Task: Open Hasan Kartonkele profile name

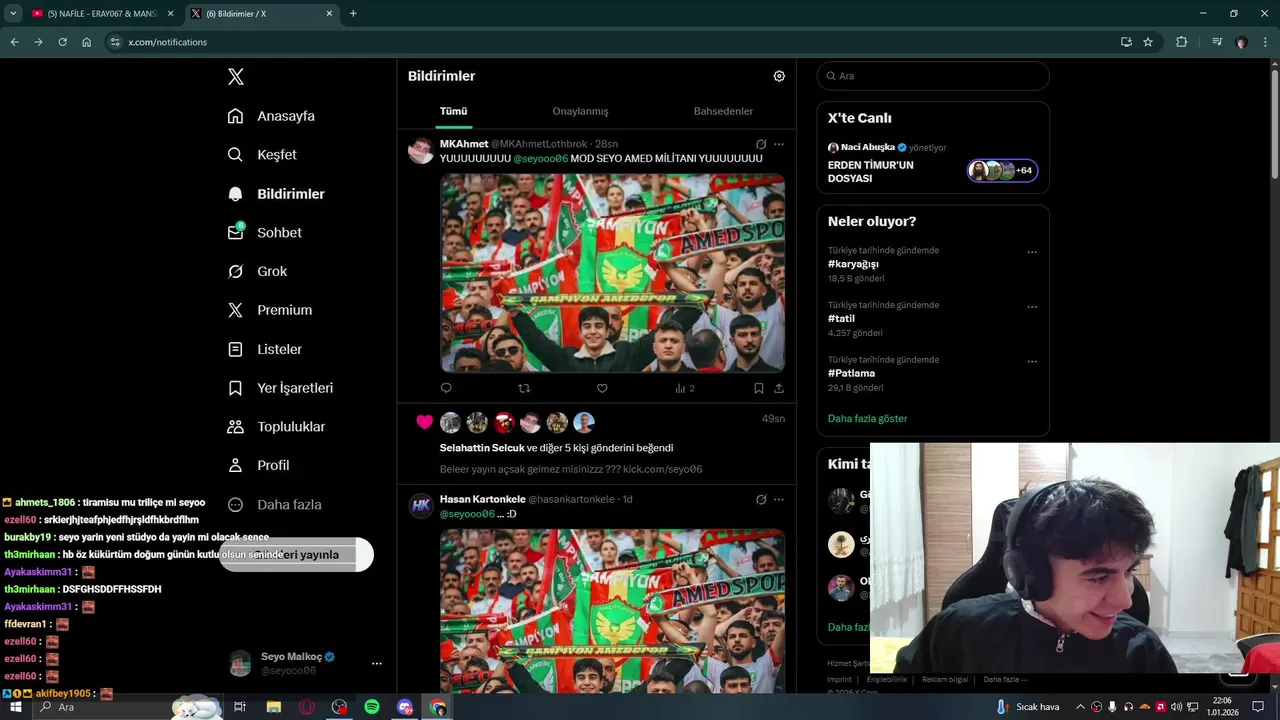Action: point(482,499)
